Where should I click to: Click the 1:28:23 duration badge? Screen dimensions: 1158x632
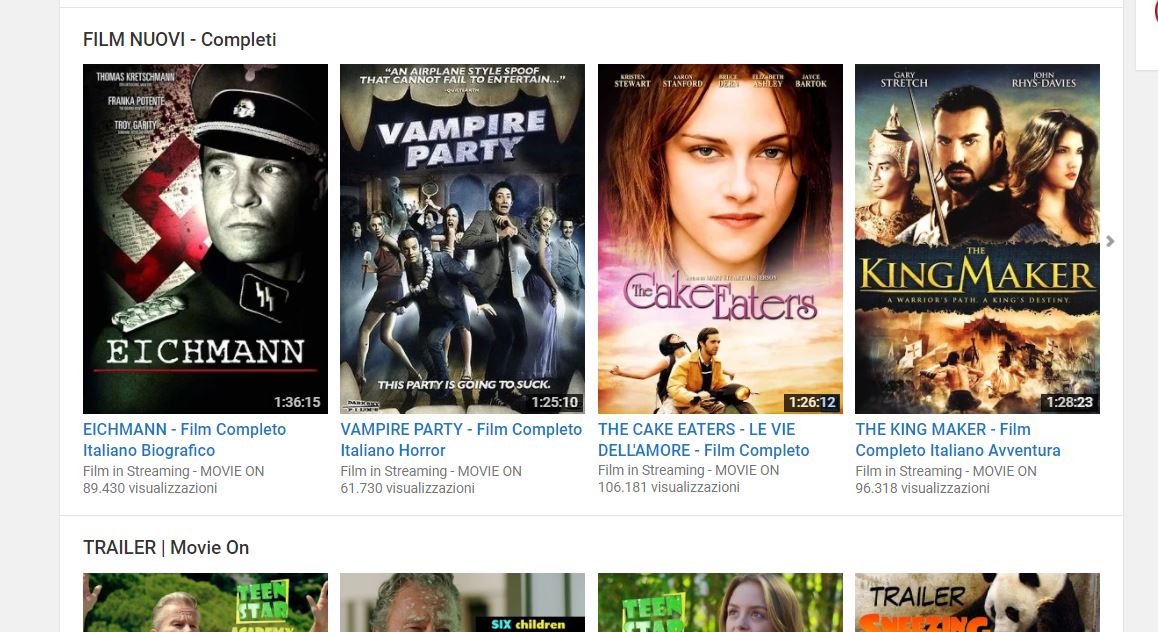click(x=1070, y=402)
